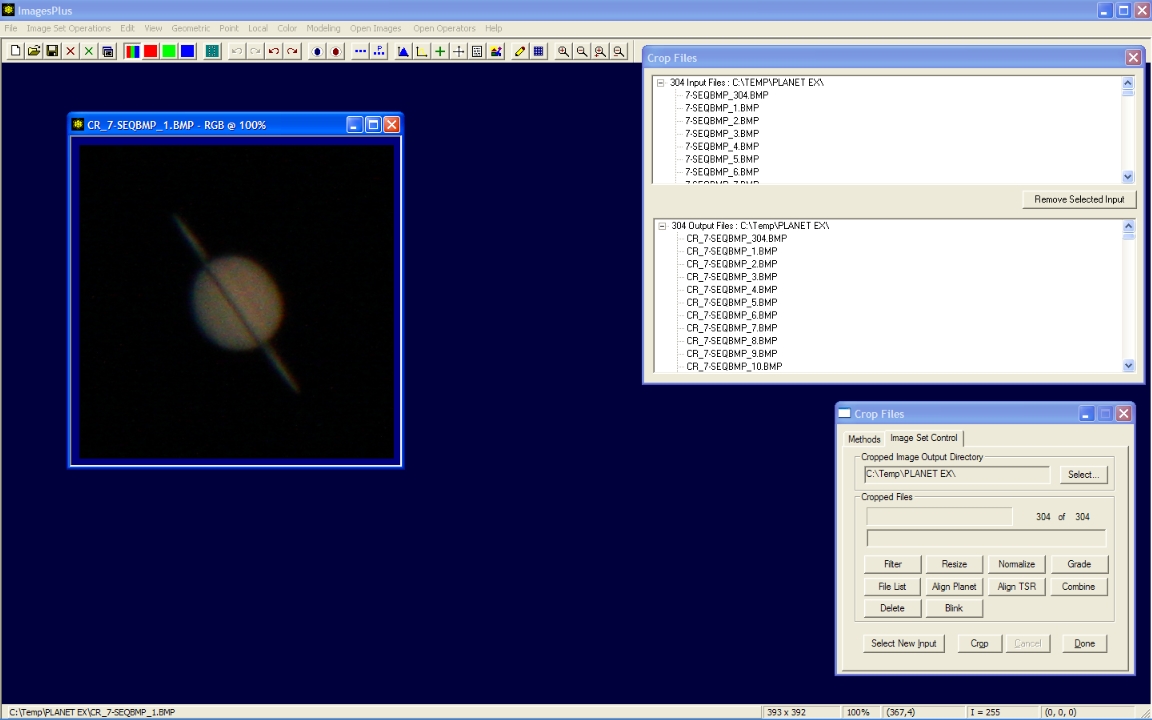Viewport: 1152px width, 720px height.
Task: Click the New file toolbar icon
Action: click(15, 51)
